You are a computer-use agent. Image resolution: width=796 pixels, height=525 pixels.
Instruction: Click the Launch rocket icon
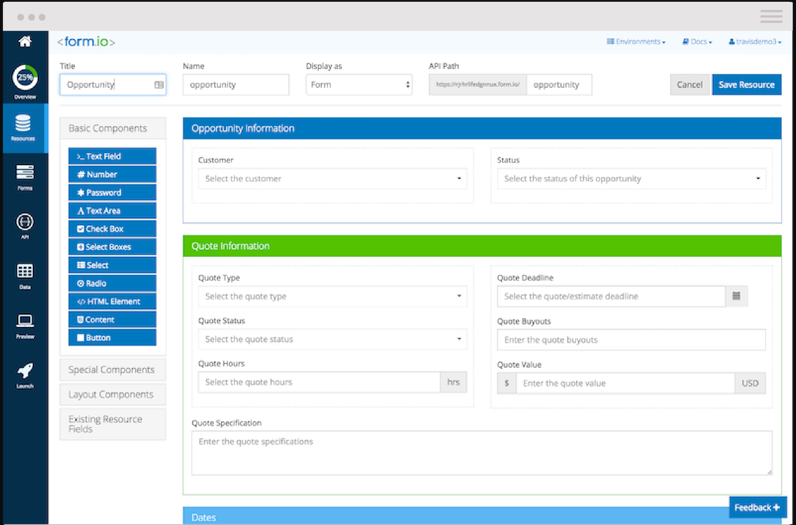[x=24, y=371]
